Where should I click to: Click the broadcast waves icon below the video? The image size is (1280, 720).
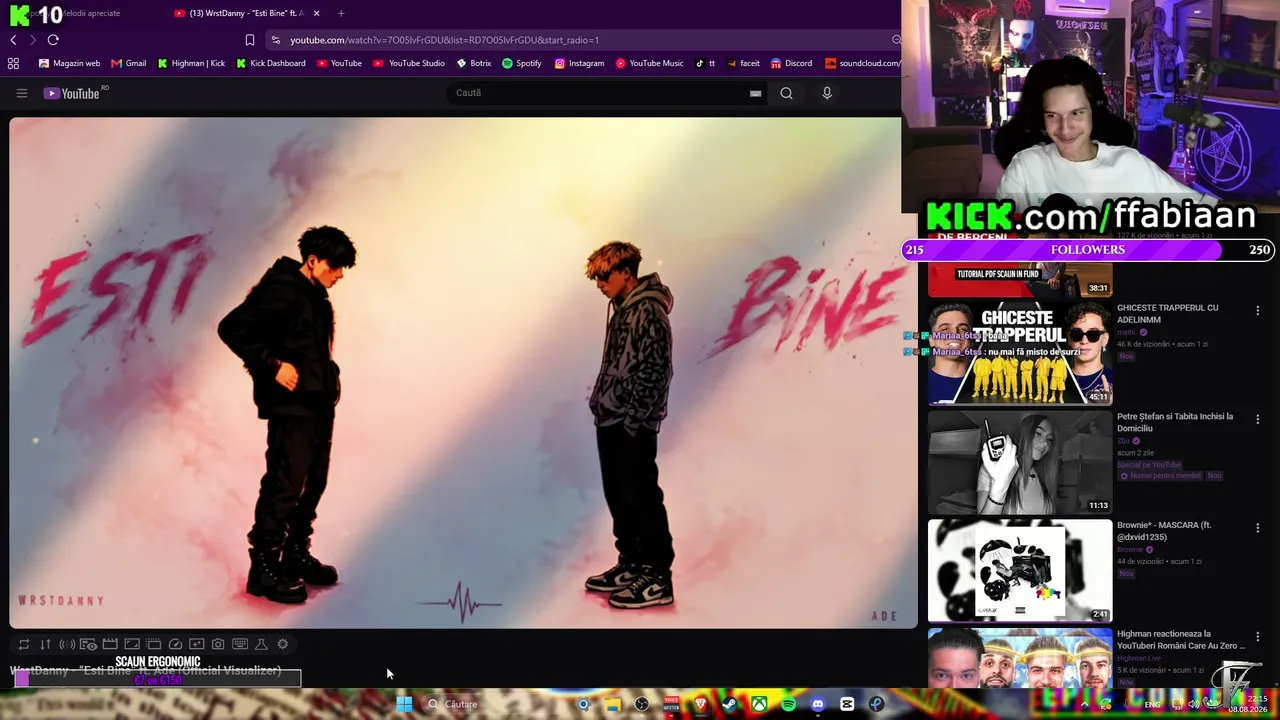tap(67, 645)
